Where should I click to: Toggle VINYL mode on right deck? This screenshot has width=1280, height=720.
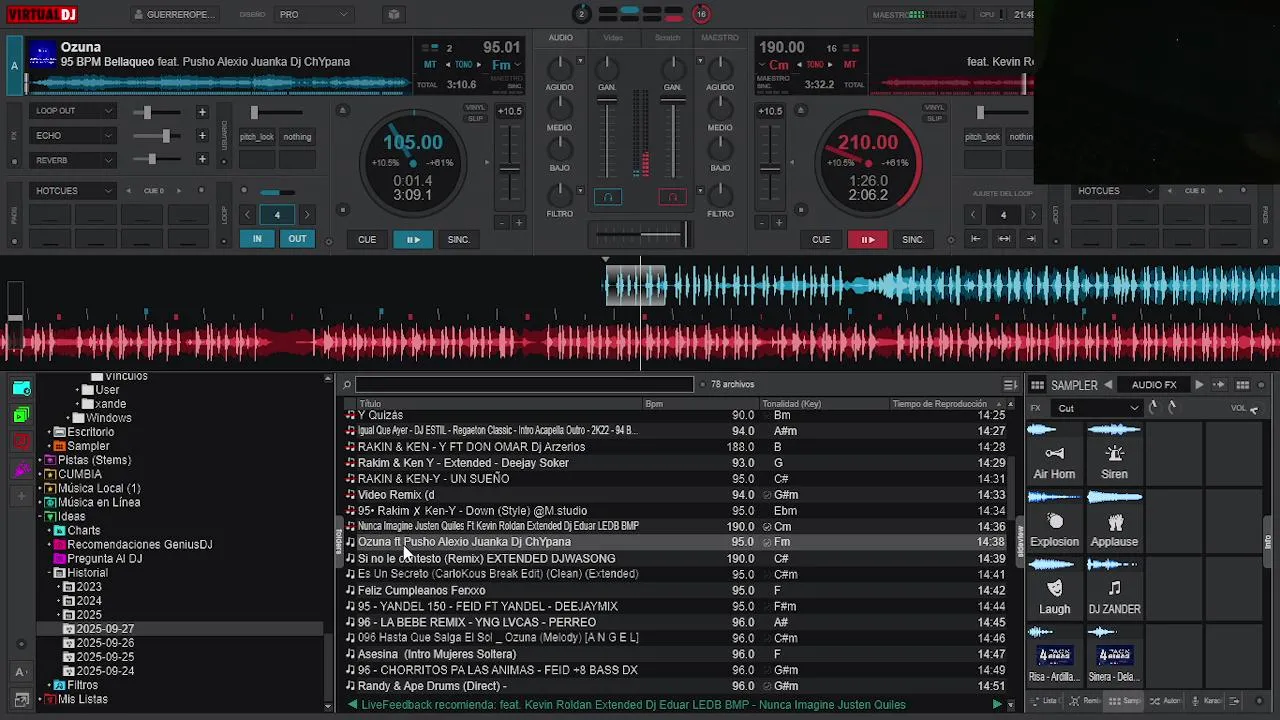point(934,108)
